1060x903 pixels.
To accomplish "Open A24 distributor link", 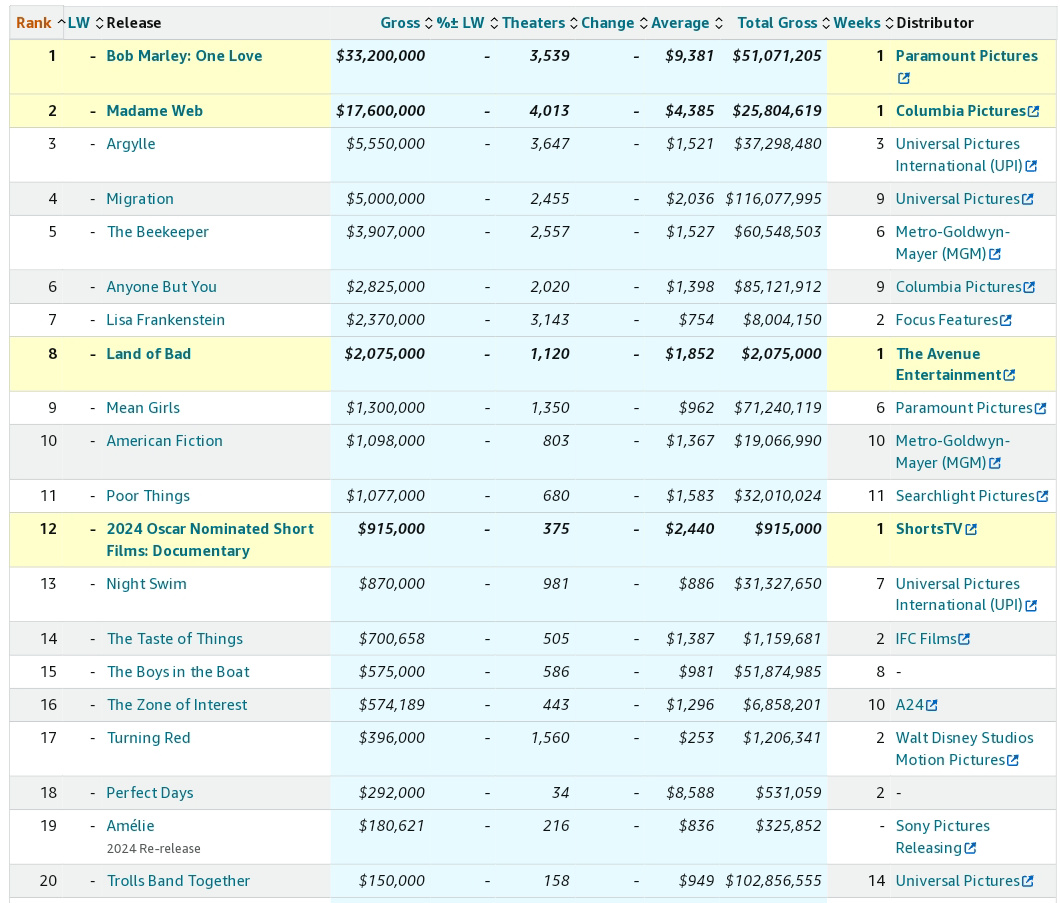I will click(x=909, y=705).
